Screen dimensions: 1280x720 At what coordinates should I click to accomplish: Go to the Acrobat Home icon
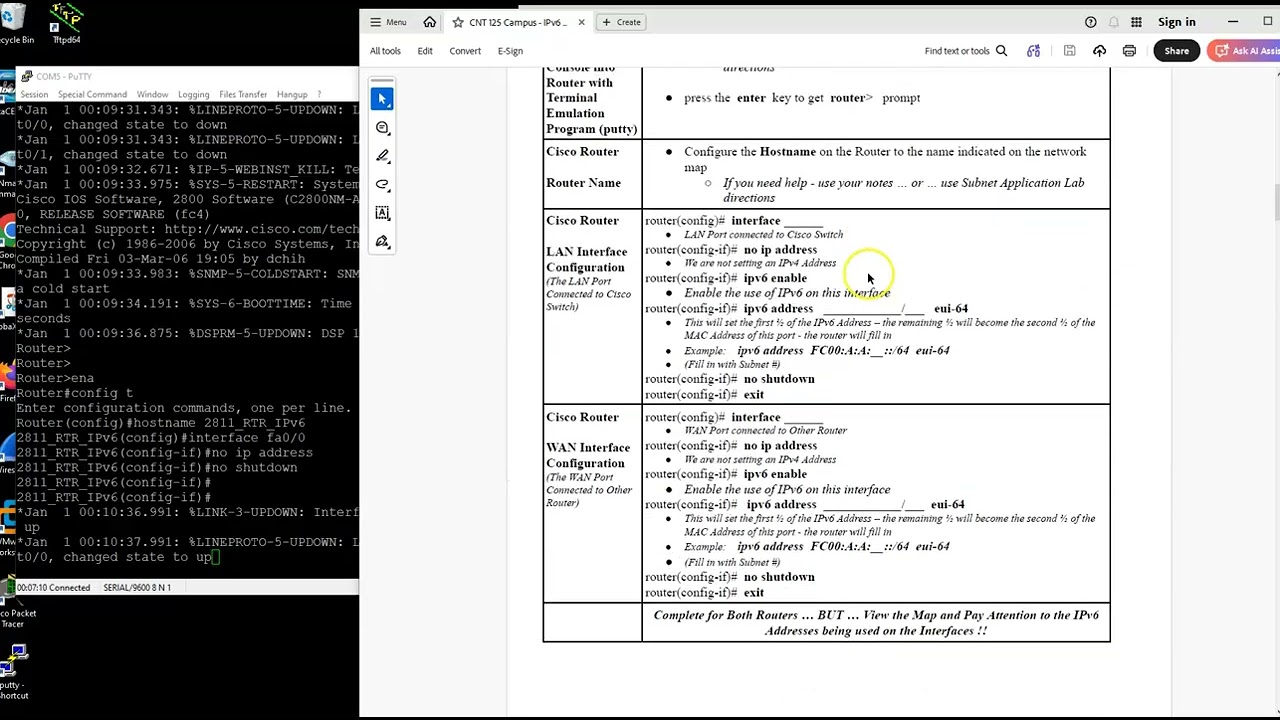pos(430,22)
